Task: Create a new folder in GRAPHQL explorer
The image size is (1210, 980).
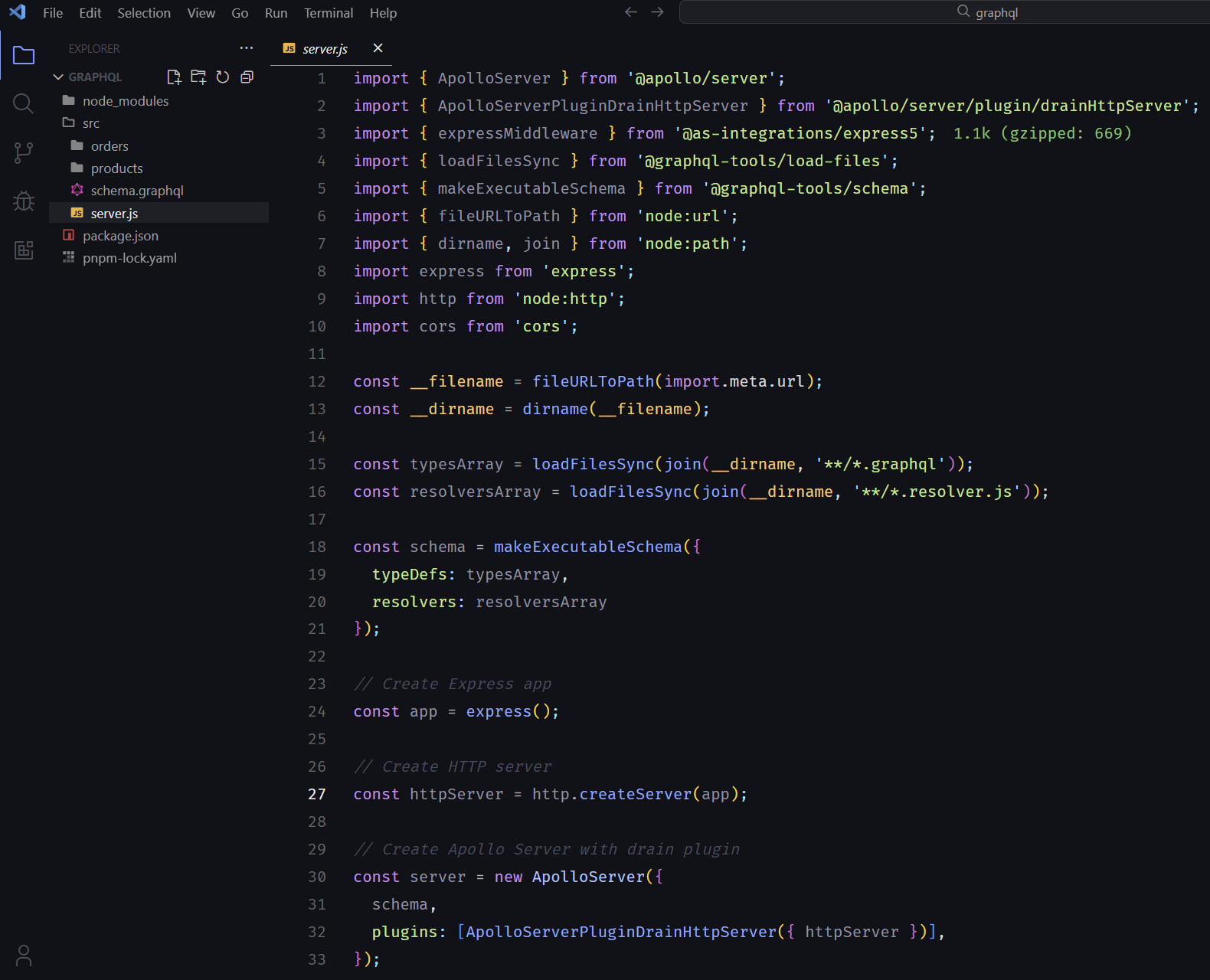Action: click(198, 77)
